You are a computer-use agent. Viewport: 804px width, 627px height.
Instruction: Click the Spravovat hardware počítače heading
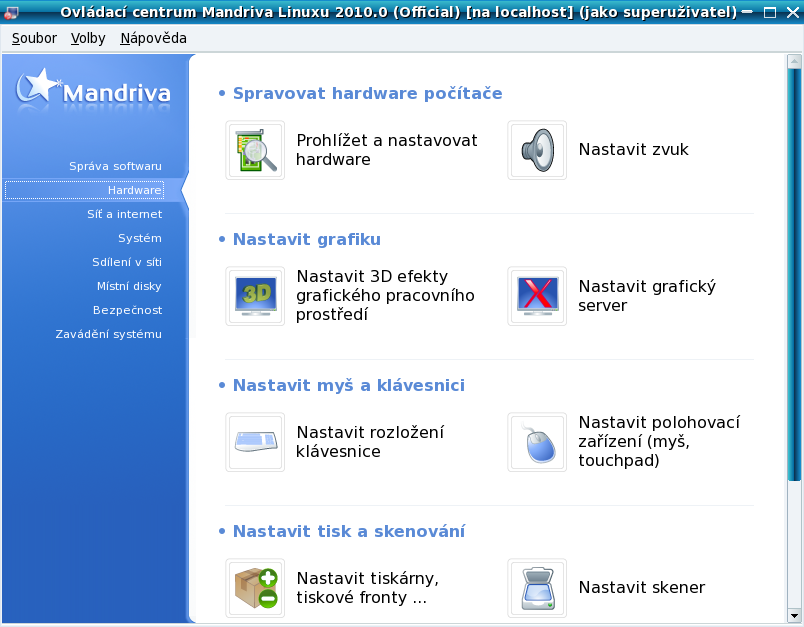(x=367, y=93)
